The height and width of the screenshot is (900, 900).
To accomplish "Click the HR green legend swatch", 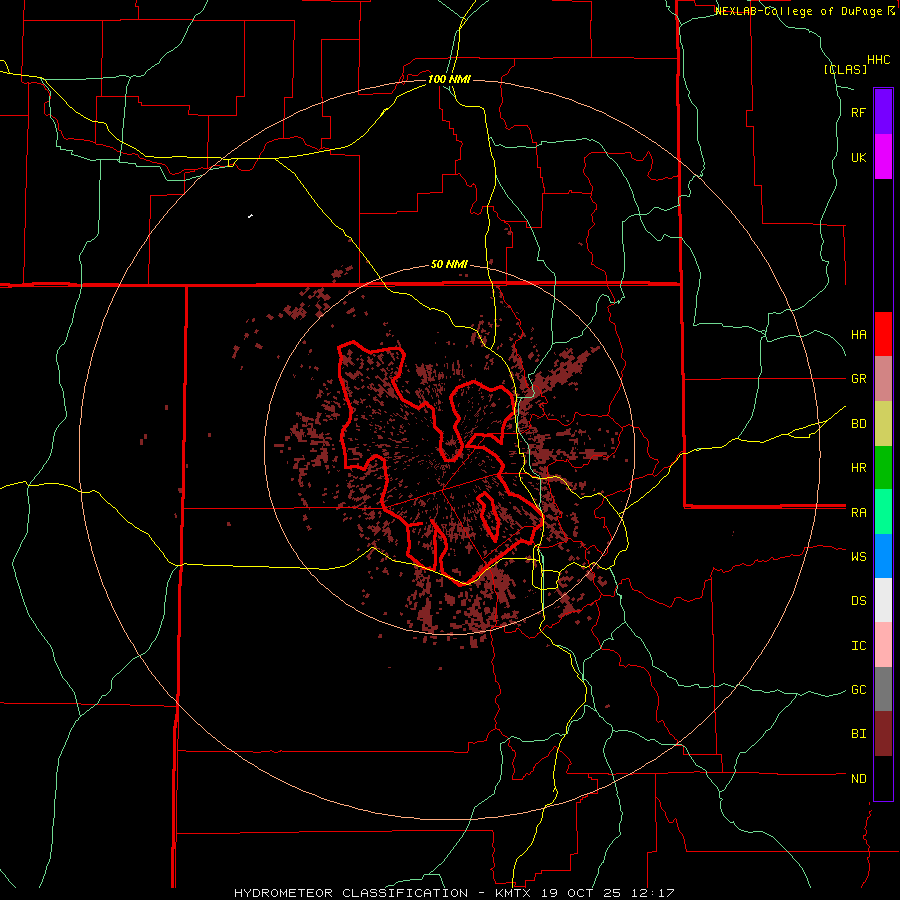I will click(883, 467).
